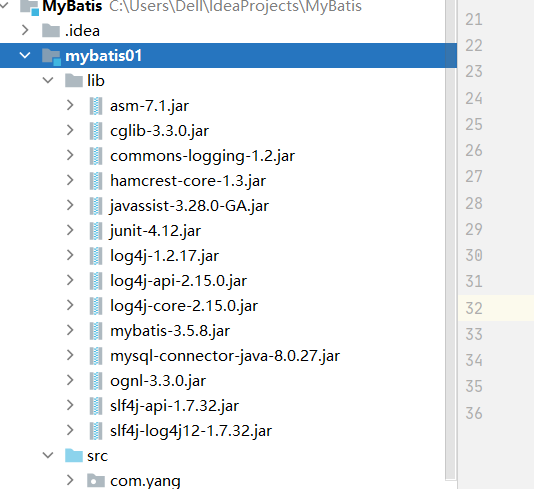Viewport: 534px width, 489px height.
Task: Click the mybatis01 module folder icon
Action: (51, 56)
